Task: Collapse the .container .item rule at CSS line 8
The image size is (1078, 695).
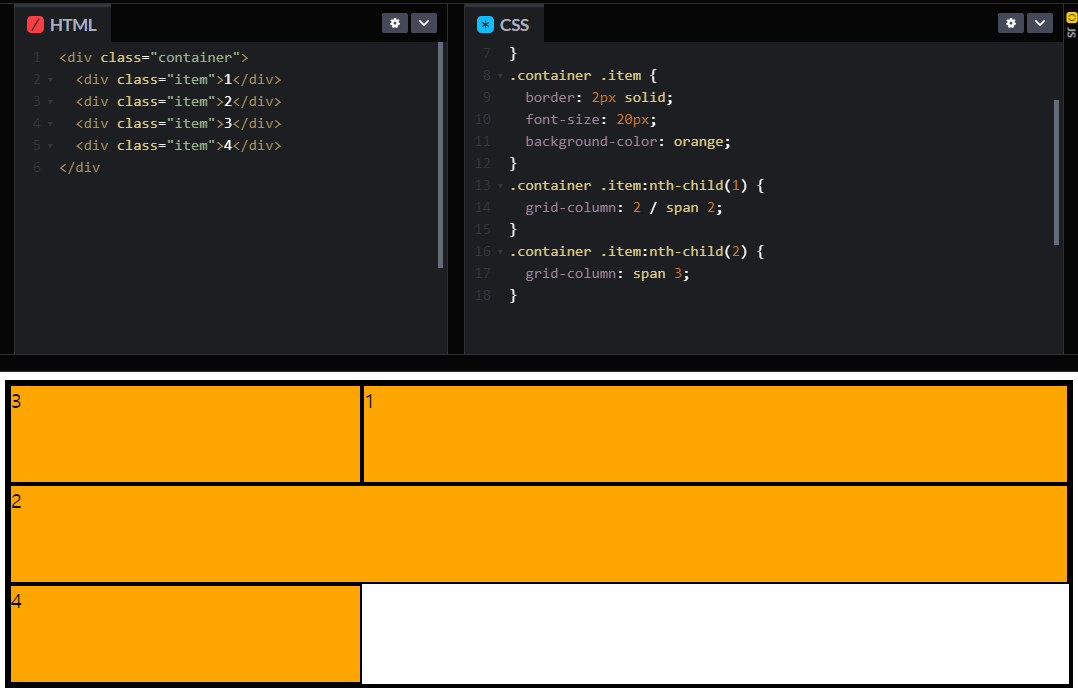Action: pyautogui.click(x=500, y=76)
